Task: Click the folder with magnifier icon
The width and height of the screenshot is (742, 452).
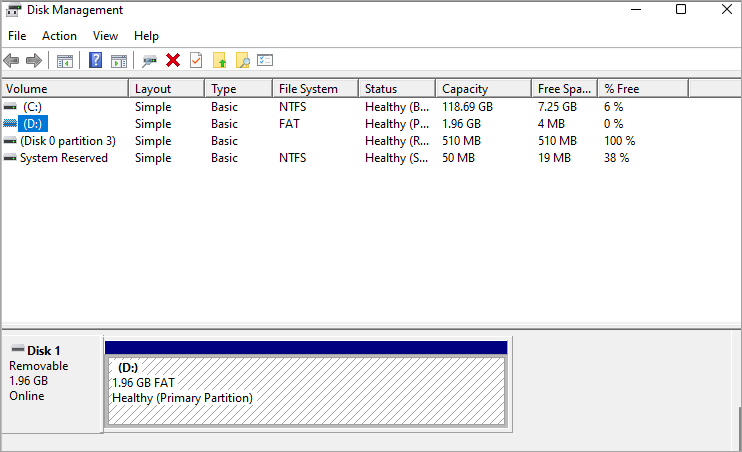Action: point(242,60)
